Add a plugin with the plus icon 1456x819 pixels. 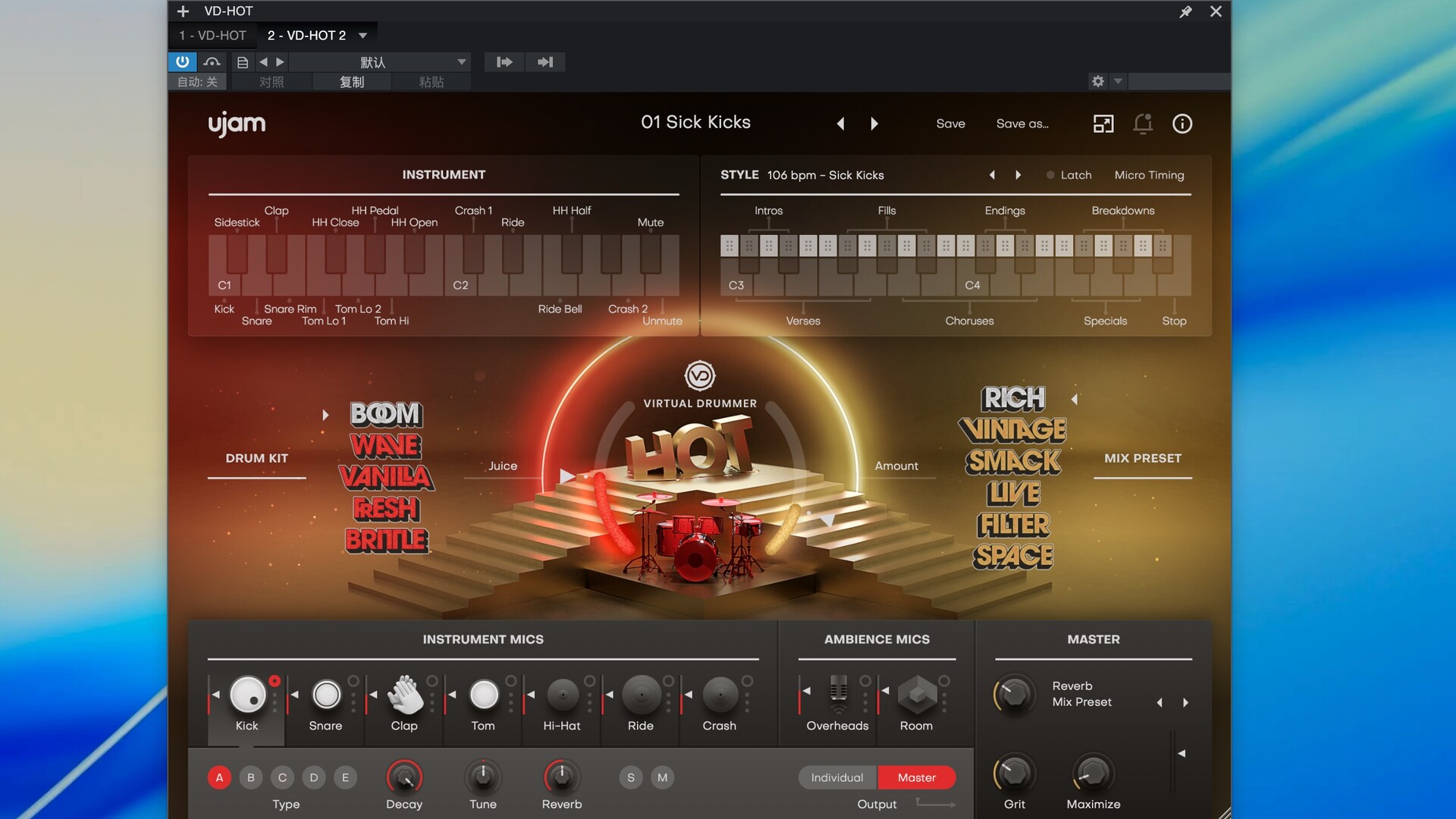pos(183,11)
